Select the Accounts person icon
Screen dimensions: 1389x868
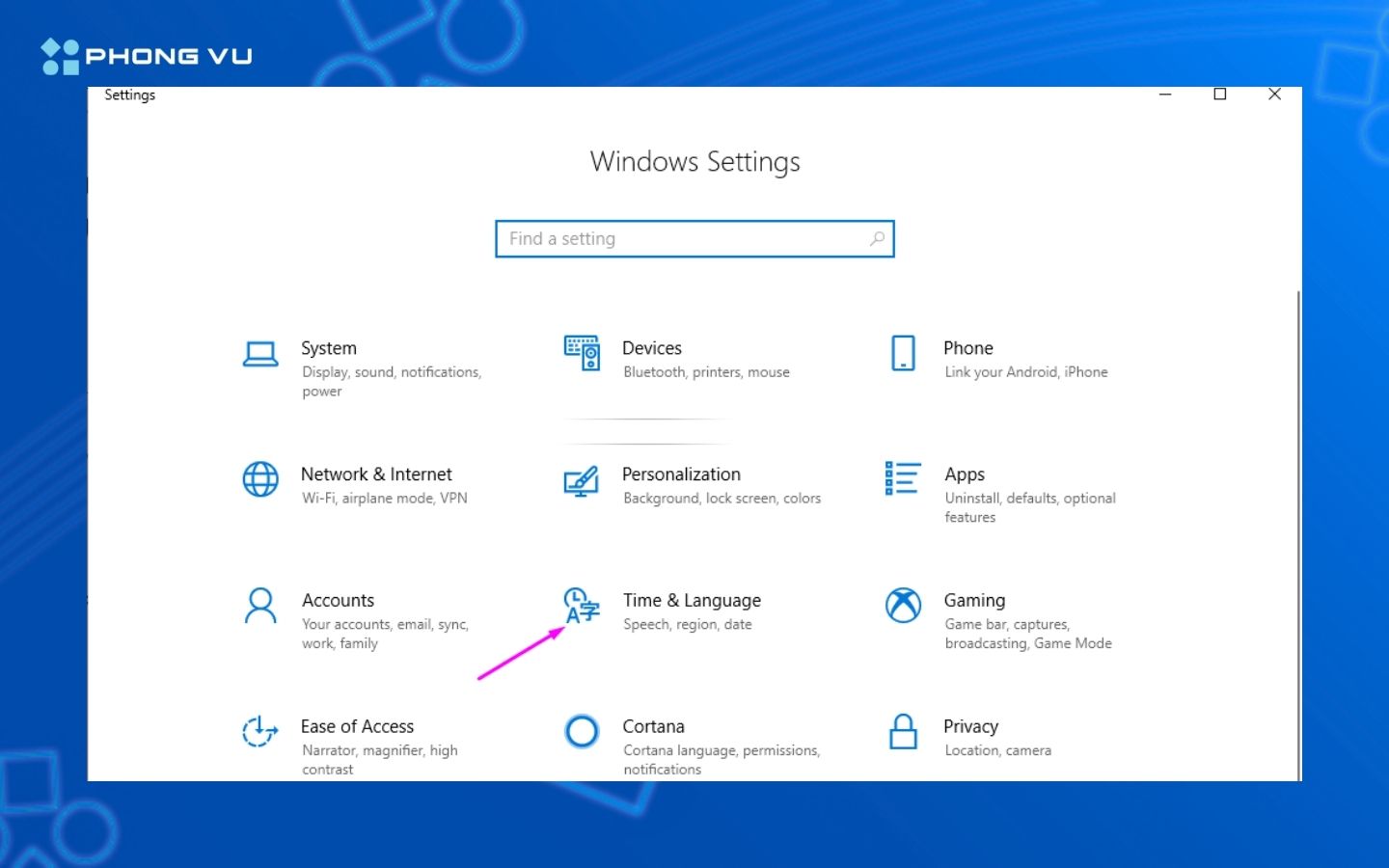click(260, 606)
